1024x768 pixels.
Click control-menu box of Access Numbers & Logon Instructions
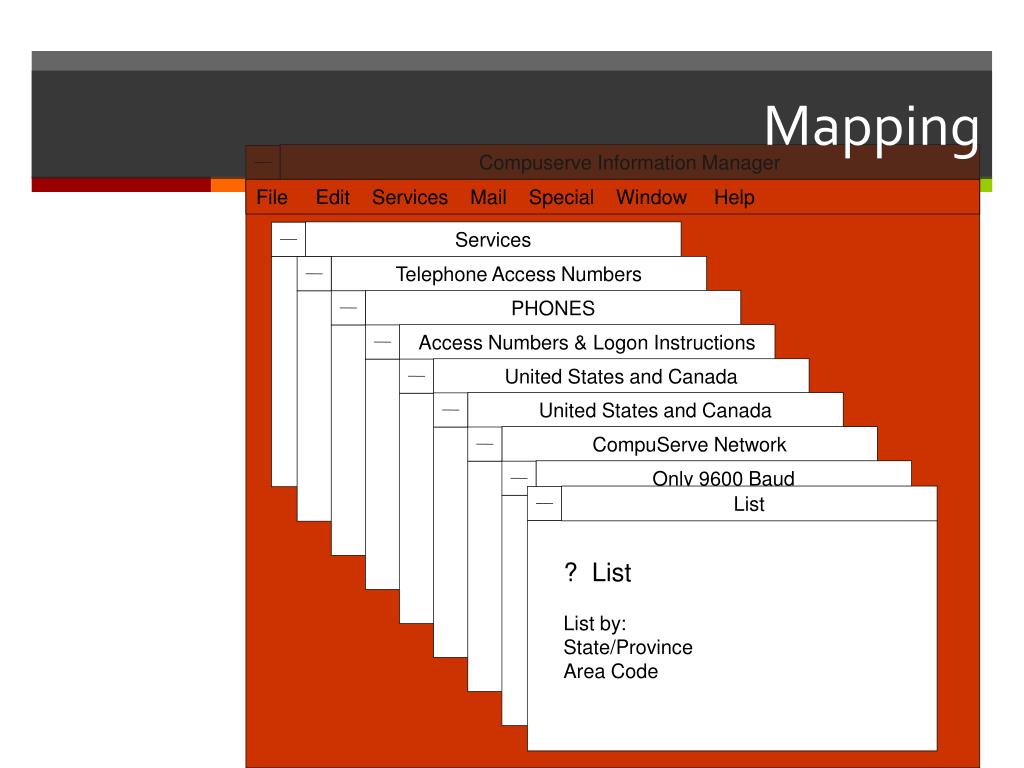coord(383,342)
